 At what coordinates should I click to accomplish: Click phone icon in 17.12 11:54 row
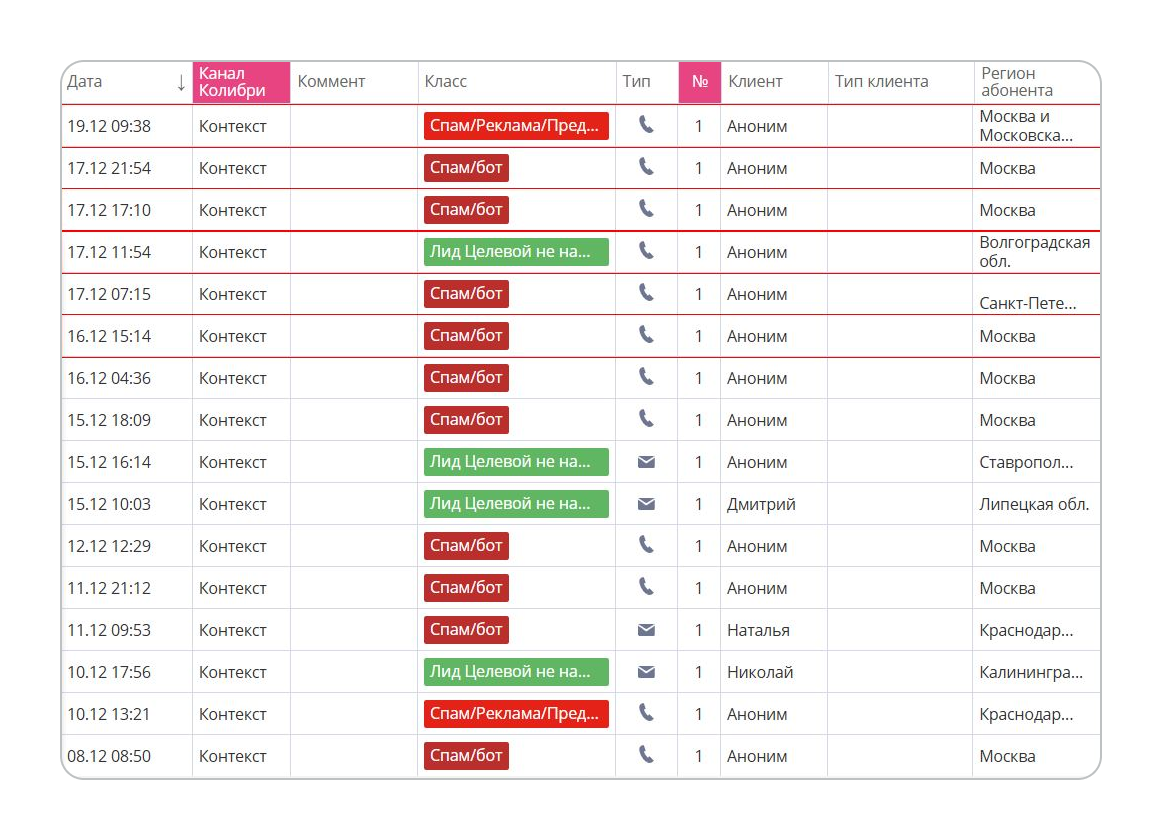click(x=646, y=251)
